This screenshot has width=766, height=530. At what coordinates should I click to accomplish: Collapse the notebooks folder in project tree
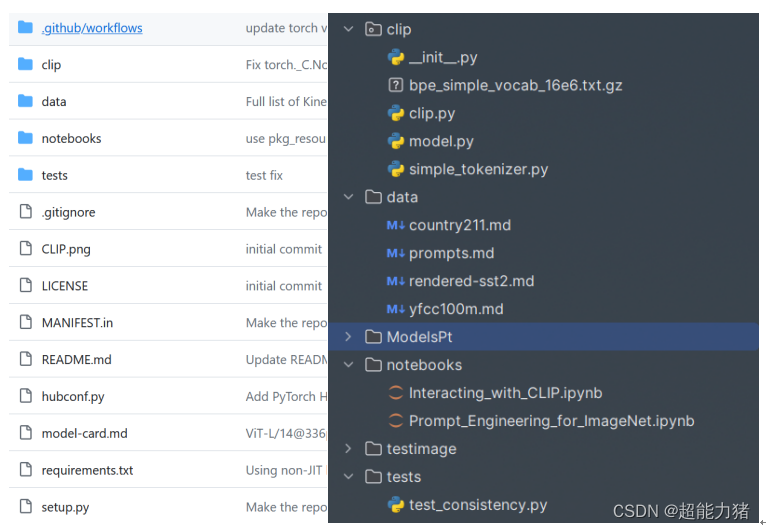348,365
